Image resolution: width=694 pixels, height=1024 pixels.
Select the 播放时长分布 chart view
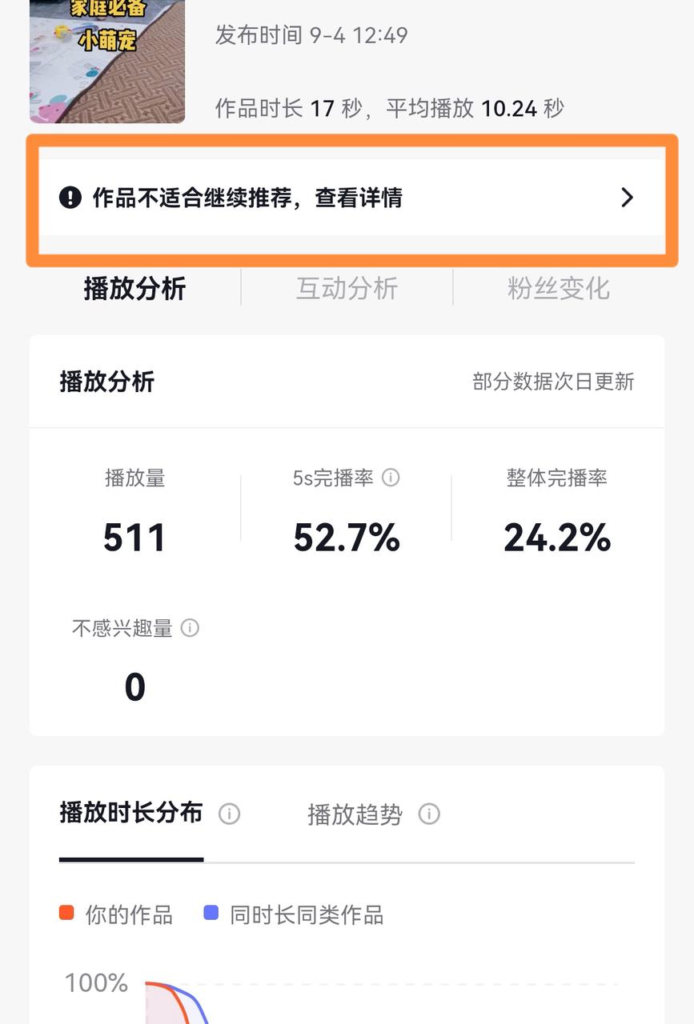130,814
